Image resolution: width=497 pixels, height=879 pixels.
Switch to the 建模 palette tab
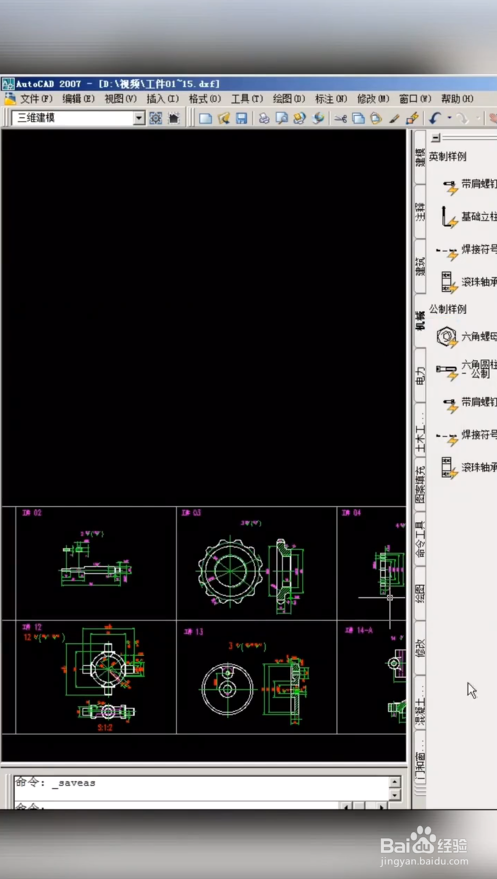[x=420, y=158]
